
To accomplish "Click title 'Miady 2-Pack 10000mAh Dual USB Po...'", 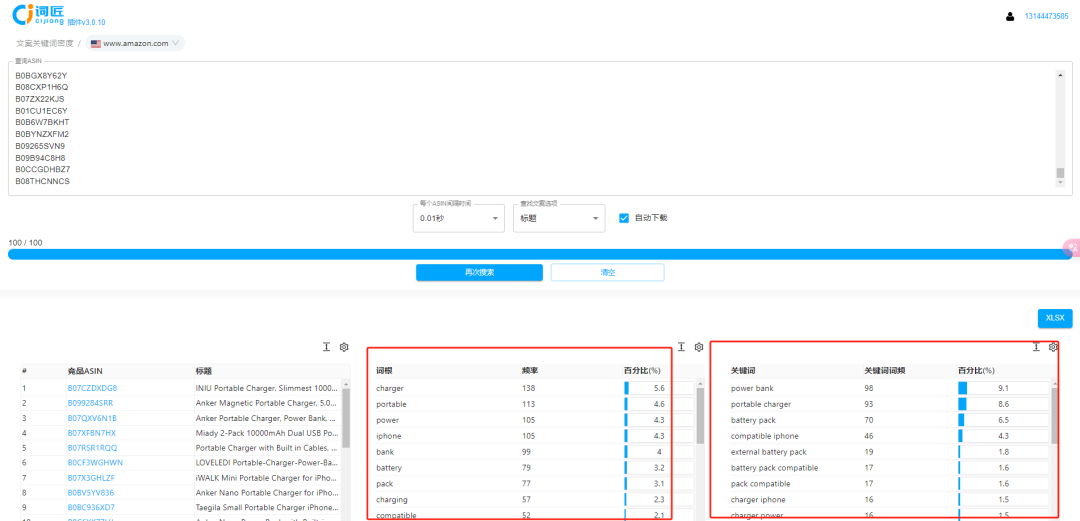I will pyautogui.click(x=267, y=433).
